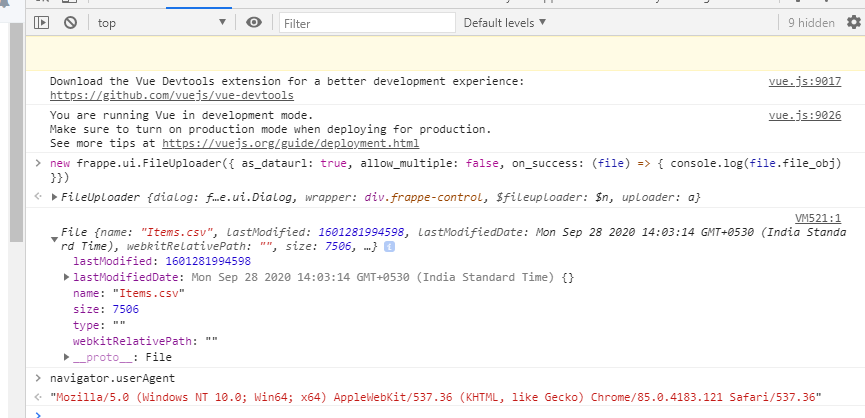This screenshot has width=865, height=418.
Task: Click the 9 hidden messages label
Action: point(811,23)
